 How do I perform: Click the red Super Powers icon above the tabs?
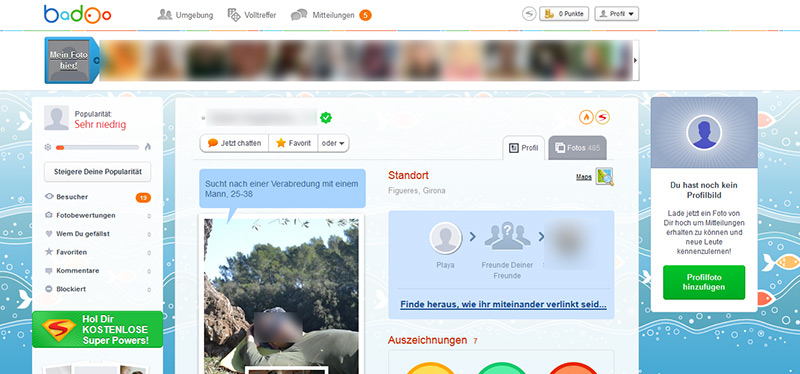pyautogui.click(x=604, y=117)
